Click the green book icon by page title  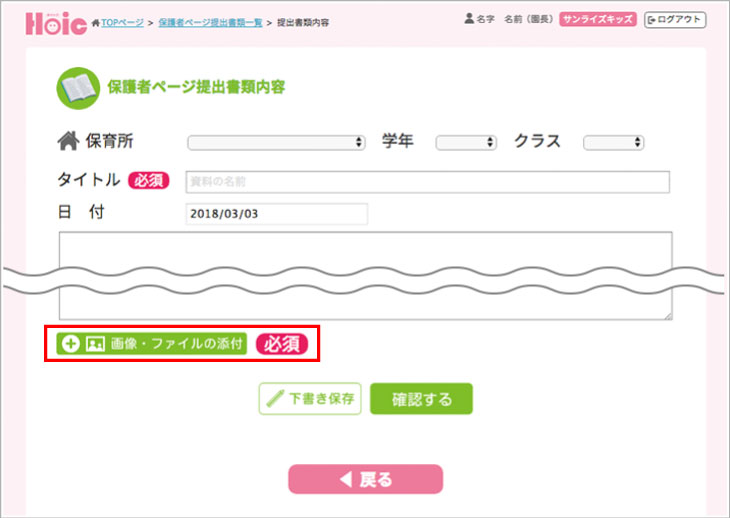(76, 87)
